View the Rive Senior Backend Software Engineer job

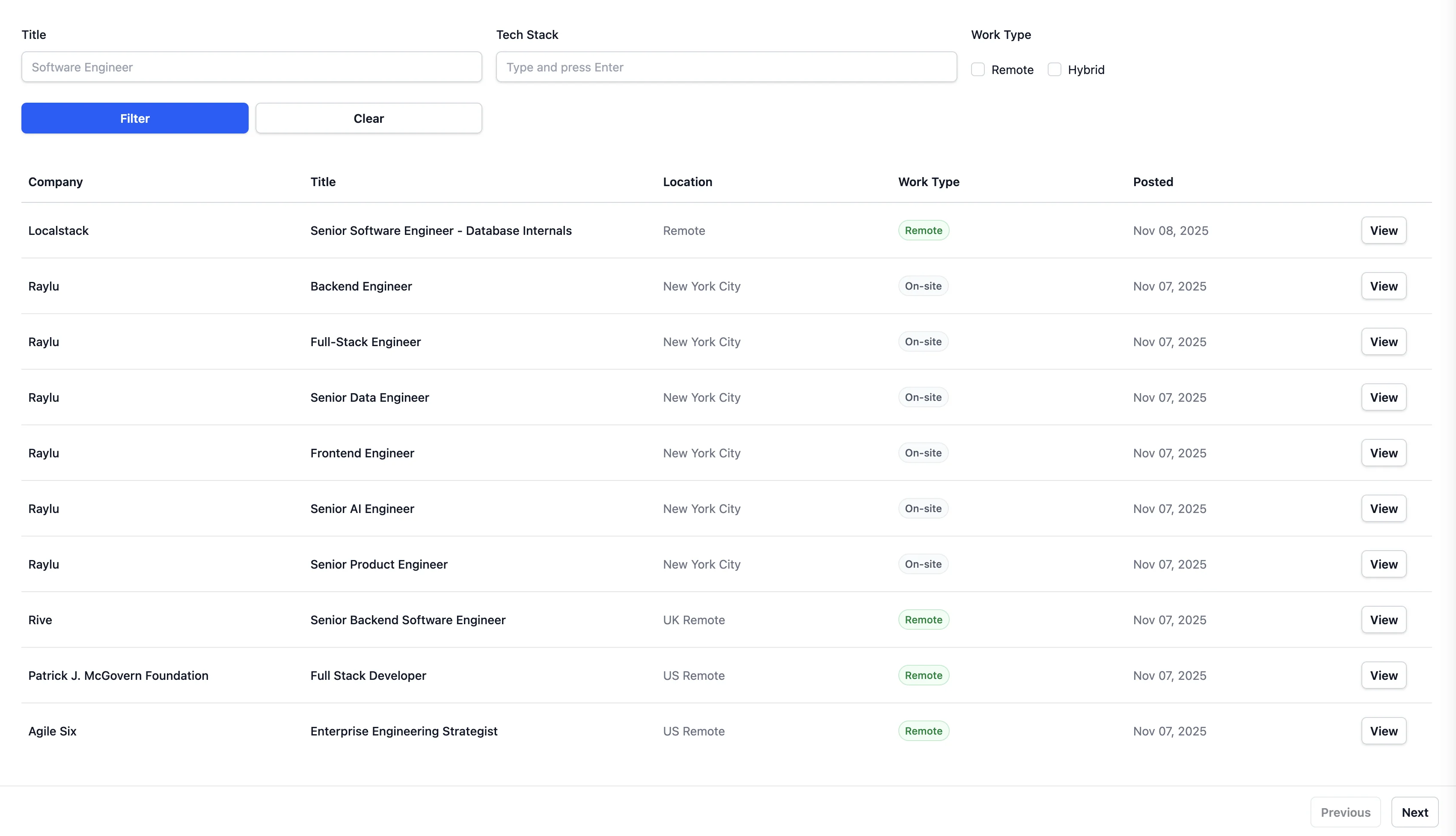pyautogui.click(x=1383, y=620)
